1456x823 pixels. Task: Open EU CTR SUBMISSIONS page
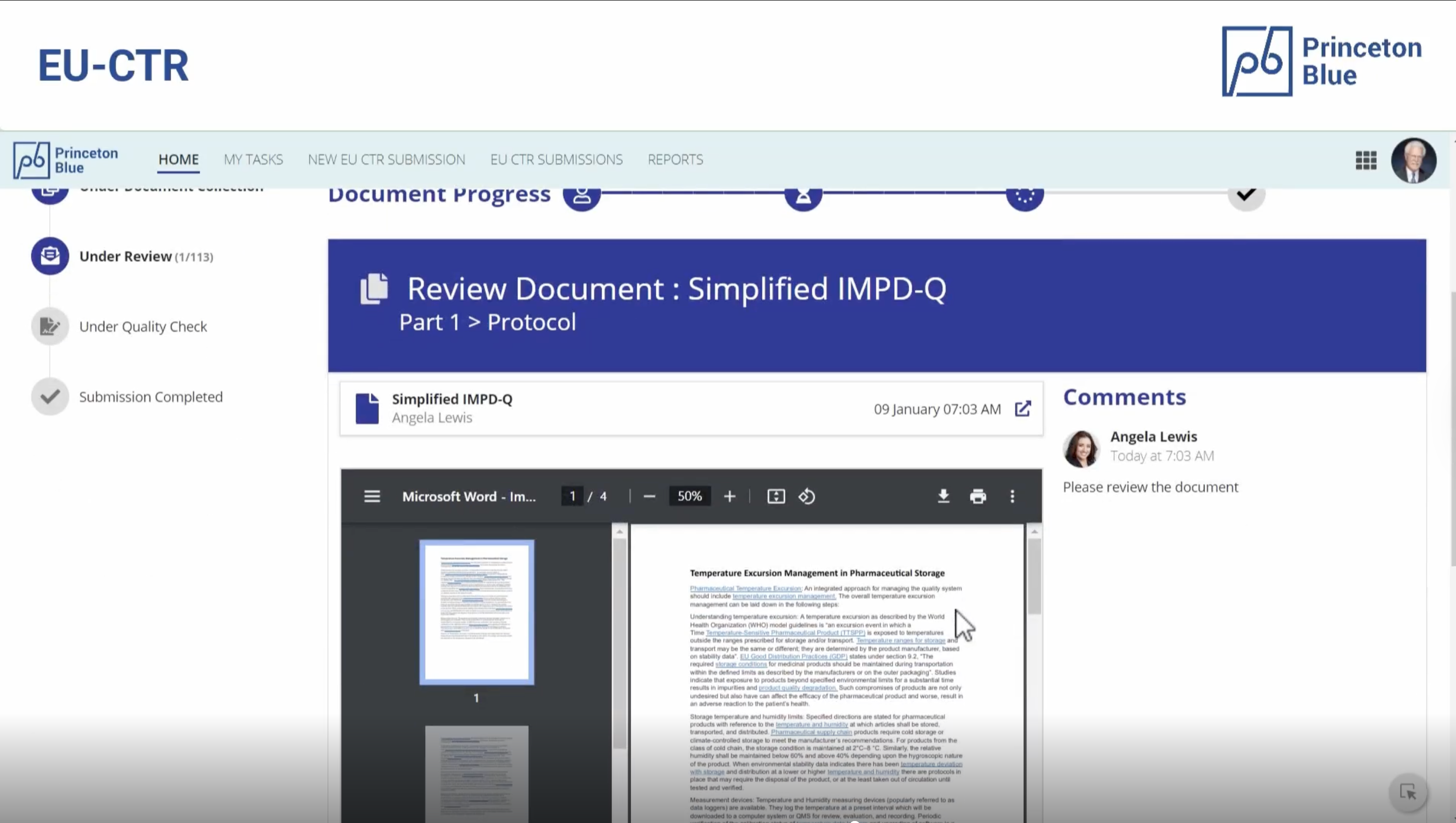pos(556,160)
